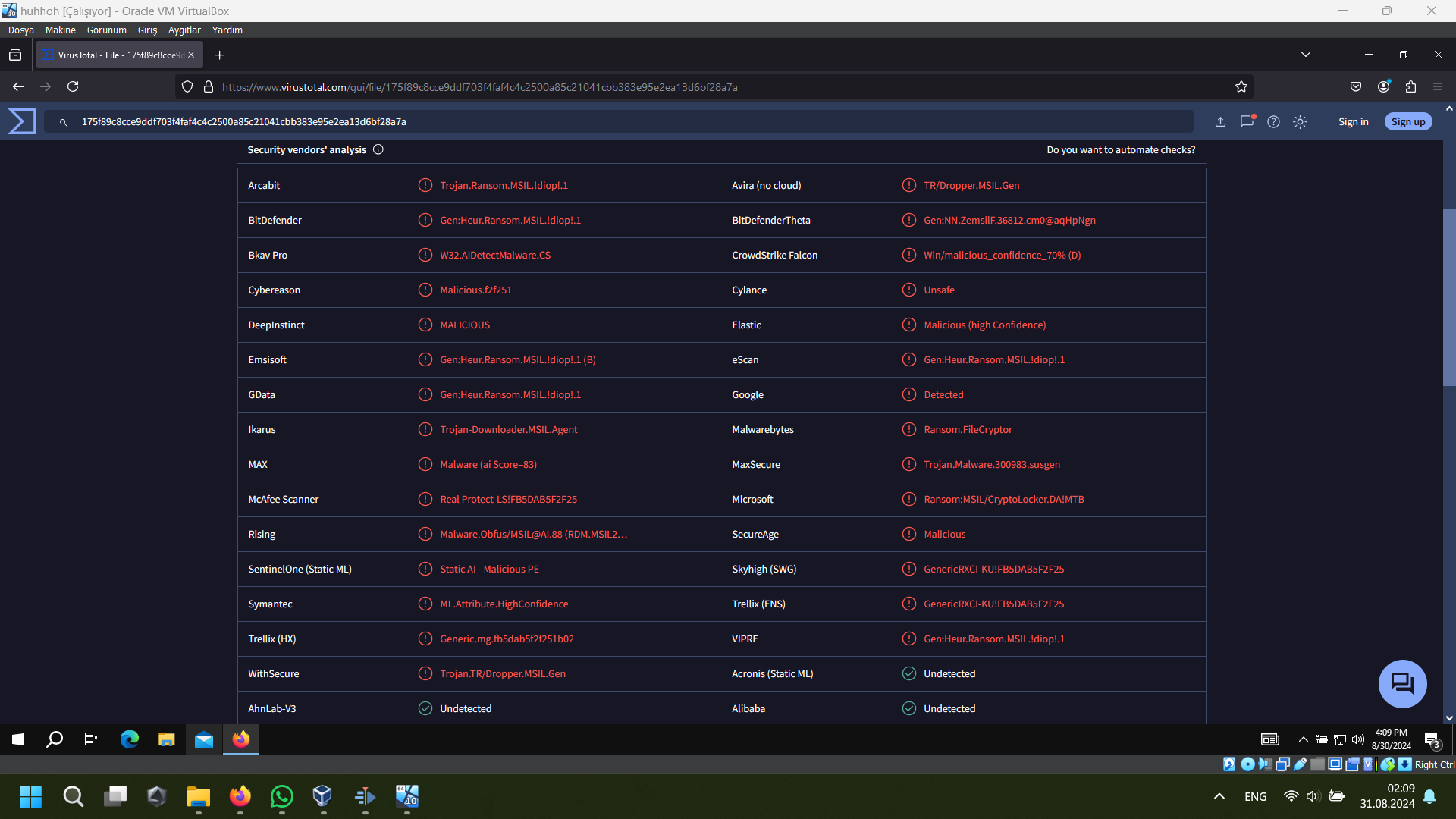Click the info icon beside Security vendors' analysis

pyautogui.click(x=378, y=149)
